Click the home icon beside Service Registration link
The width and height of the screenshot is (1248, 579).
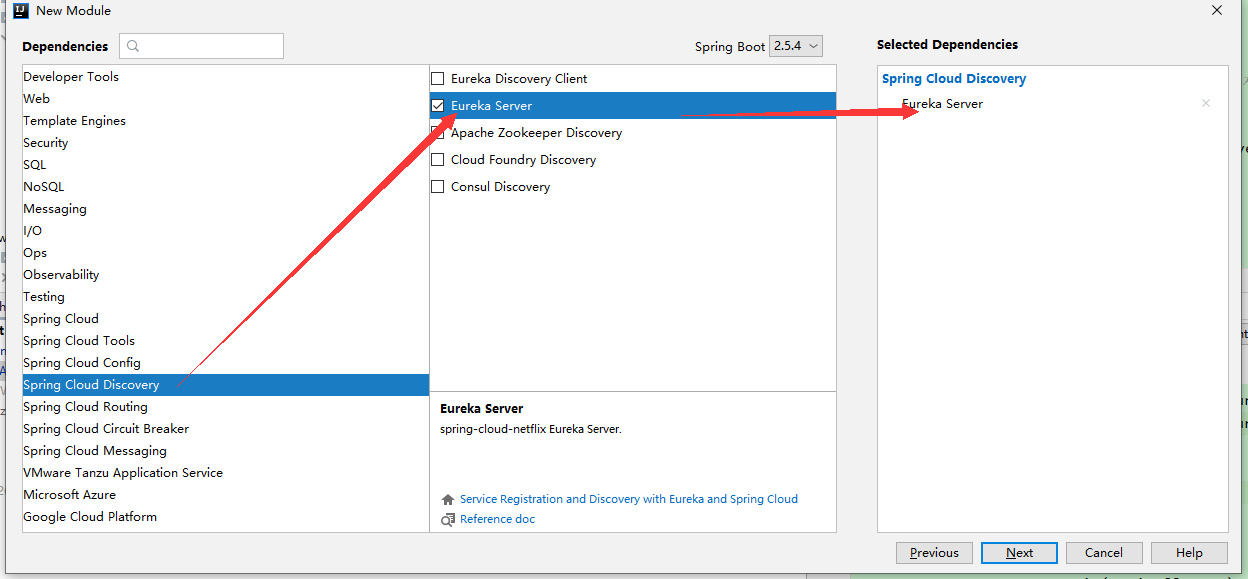coord(448,499)
